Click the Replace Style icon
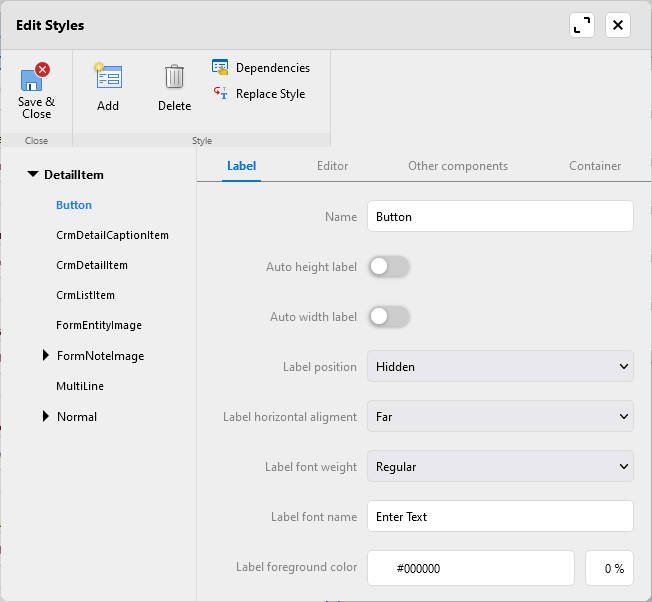Image resolution: width=652 pixels, height=602 pixels. pos(221,93)
